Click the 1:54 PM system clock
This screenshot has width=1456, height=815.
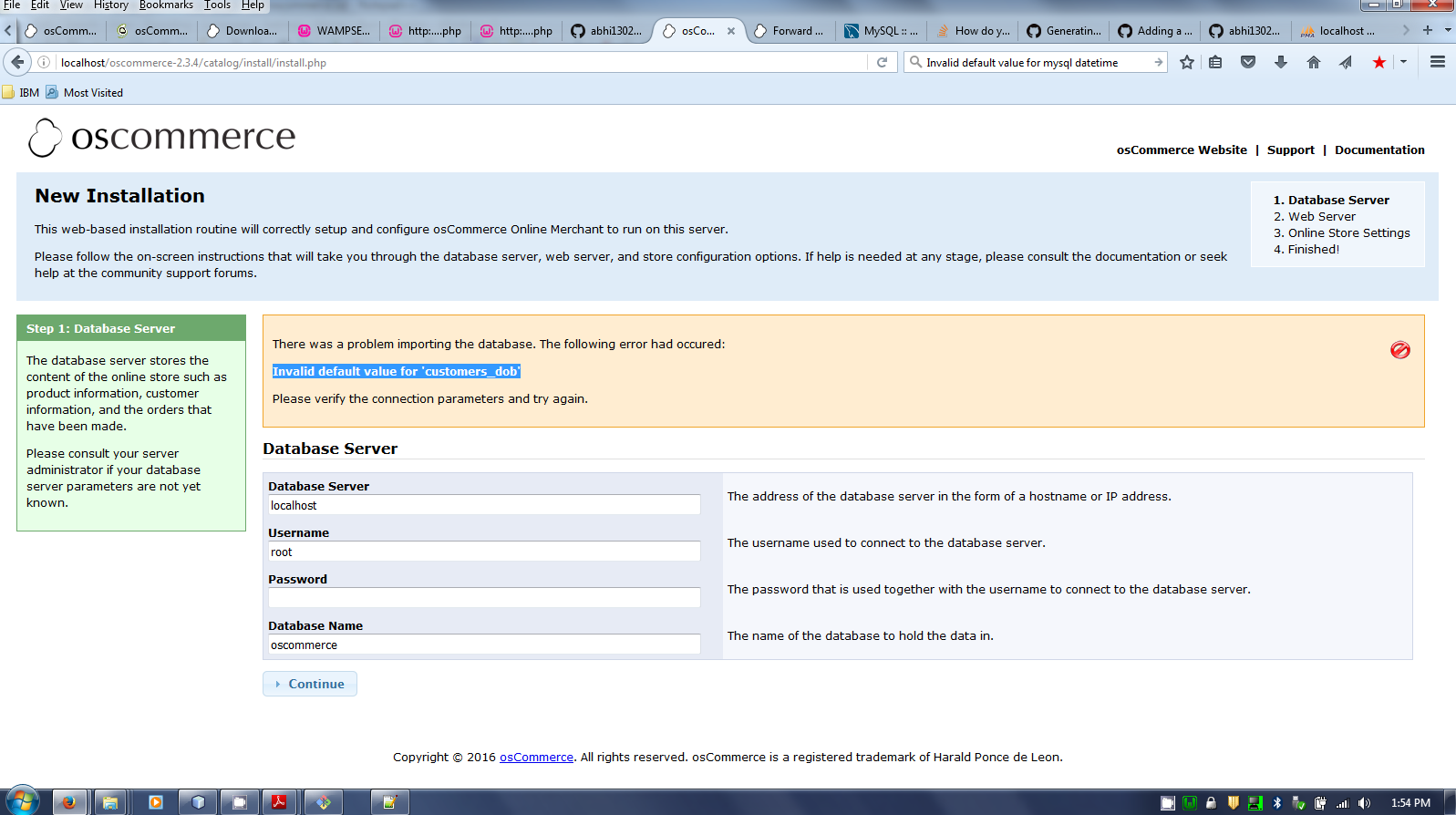[1410, 803]
